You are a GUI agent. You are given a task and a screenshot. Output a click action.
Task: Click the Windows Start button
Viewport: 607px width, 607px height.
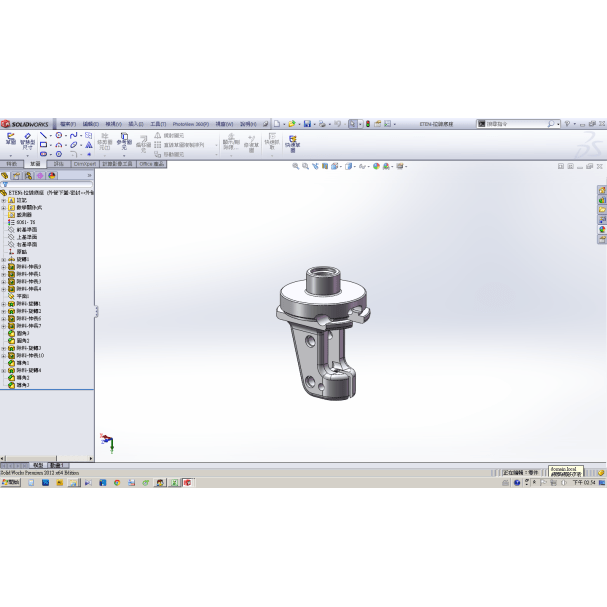pos(10,482)
